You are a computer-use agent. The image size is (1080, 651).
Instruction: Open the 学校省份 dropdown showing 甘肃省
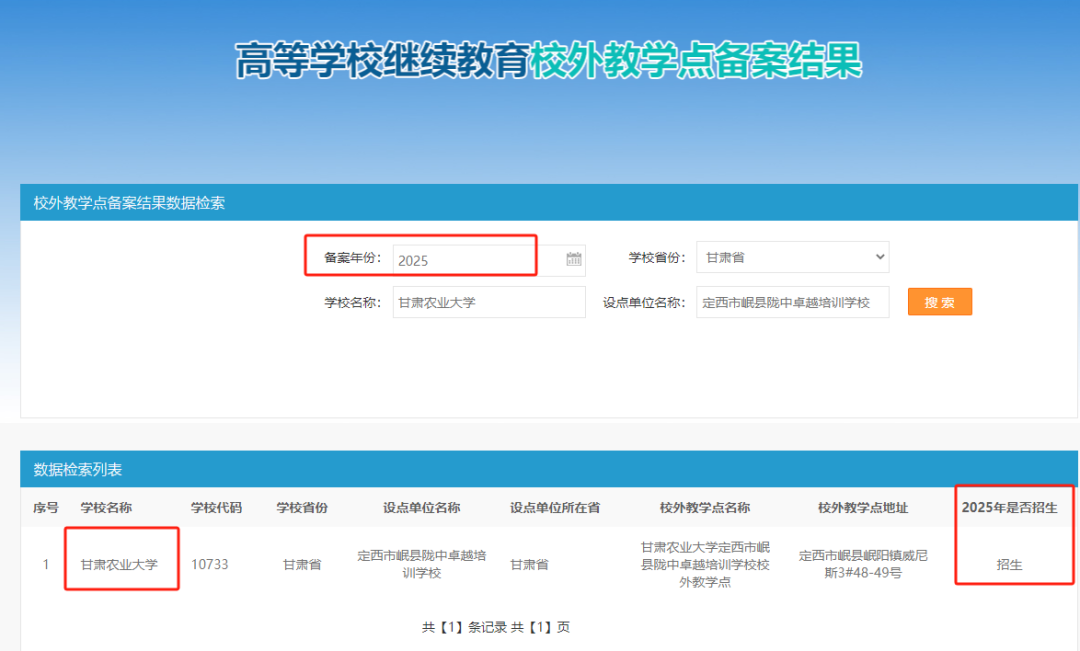(x=792, y=257)
